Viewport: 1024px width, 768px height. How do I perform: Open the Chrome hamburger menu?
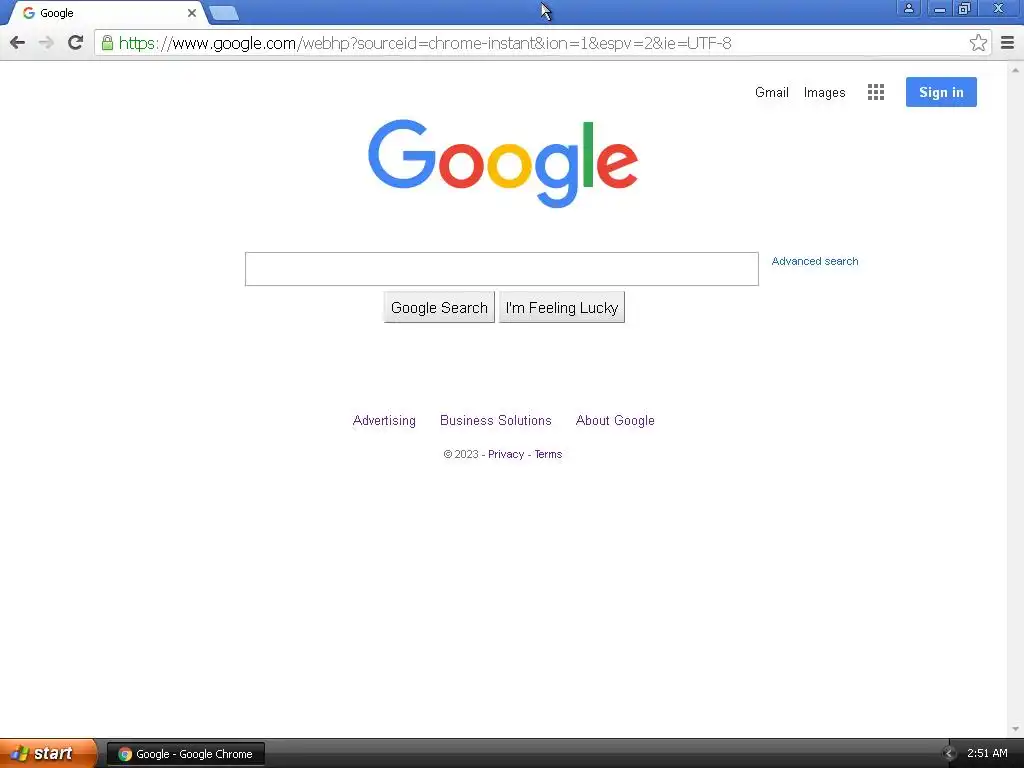pyautogui.click(x=1007, y=43)
